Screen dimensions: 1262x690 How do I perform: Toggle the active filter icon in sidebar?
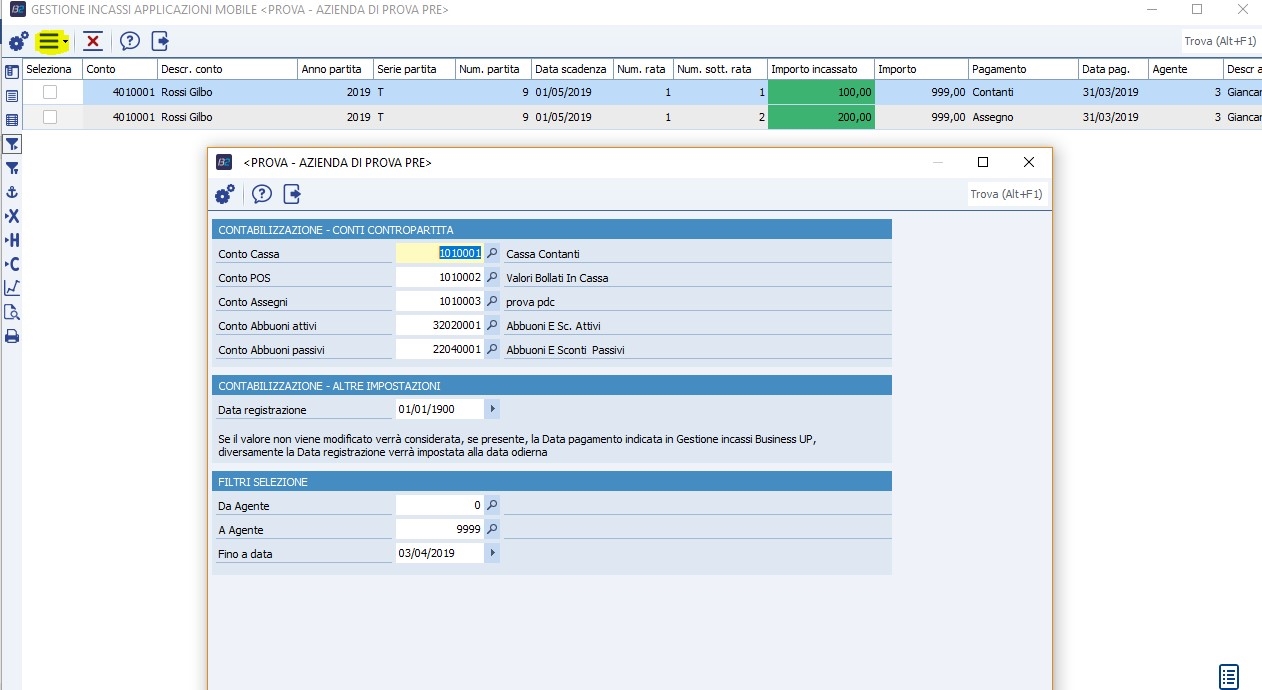point(12,145)
